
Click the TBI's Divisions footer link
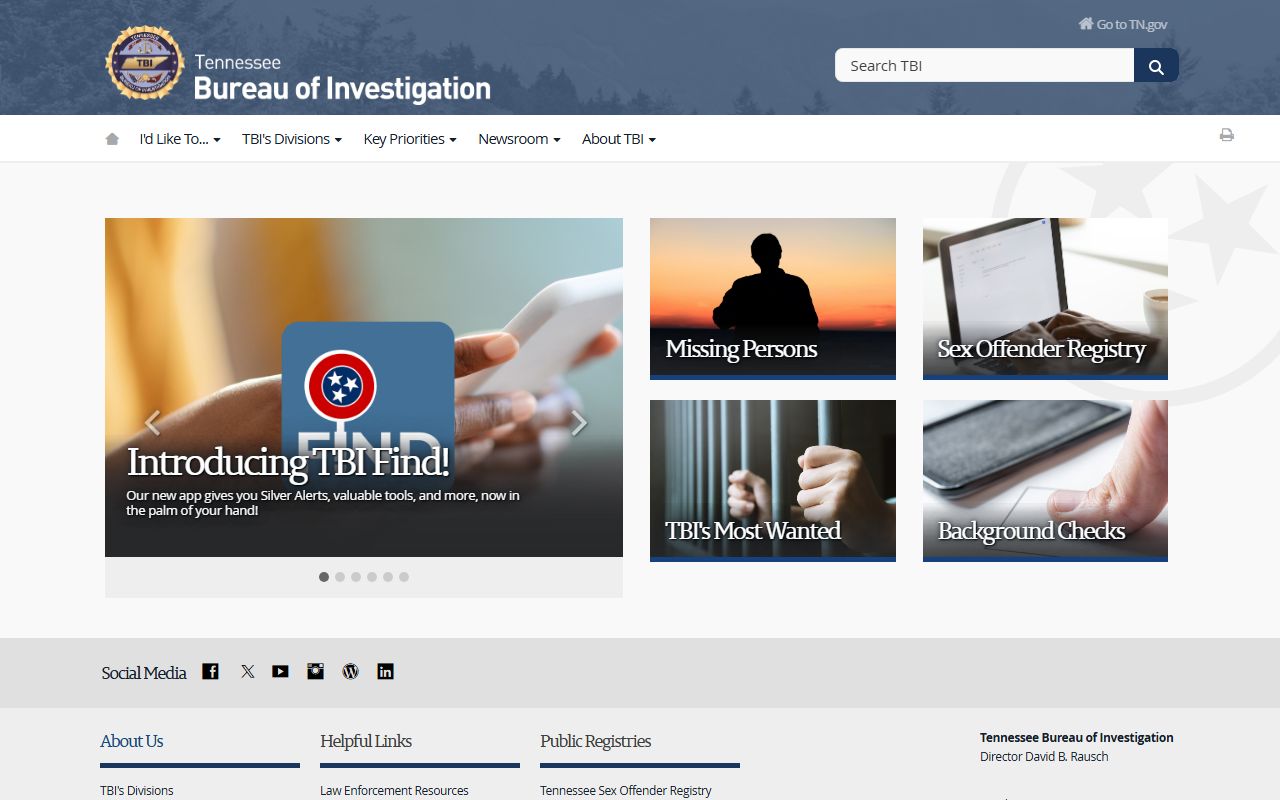(137, 790)
